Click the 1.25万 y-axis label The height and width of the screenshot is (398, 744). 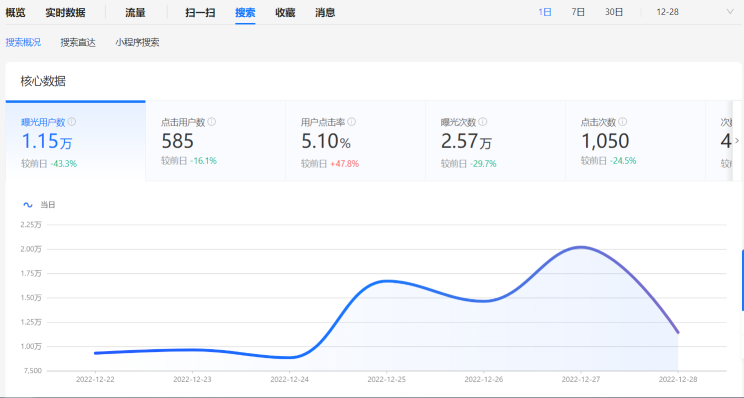[x=31, y=322]
